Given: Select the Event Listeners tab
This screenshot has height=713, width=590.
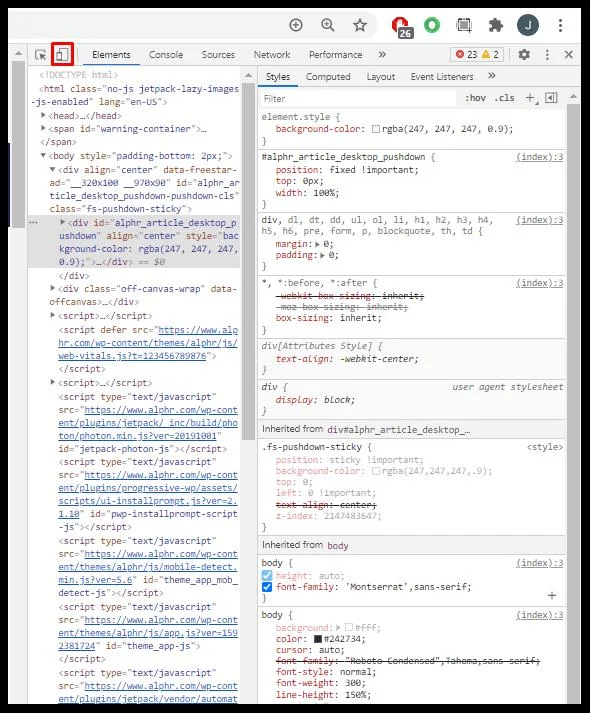Looking at the screenshot, I should coord(442,76).
